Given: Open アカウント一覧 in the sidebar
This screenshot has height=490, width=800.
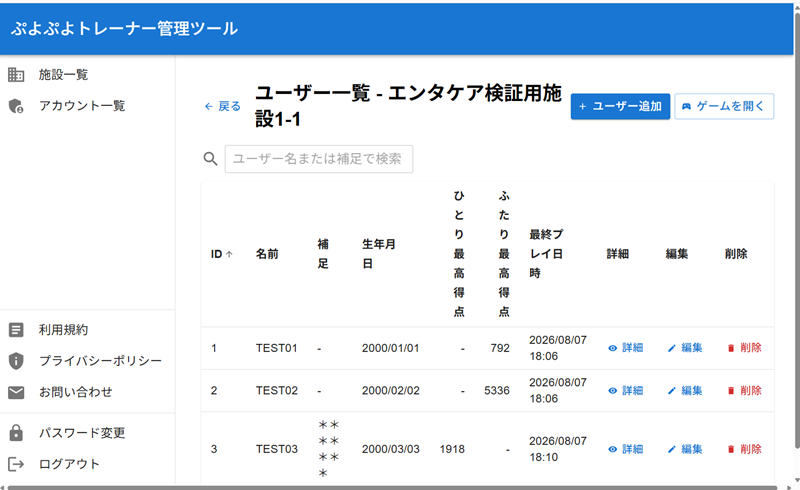Looking at the screenshot, I should (x=82, y=106).
